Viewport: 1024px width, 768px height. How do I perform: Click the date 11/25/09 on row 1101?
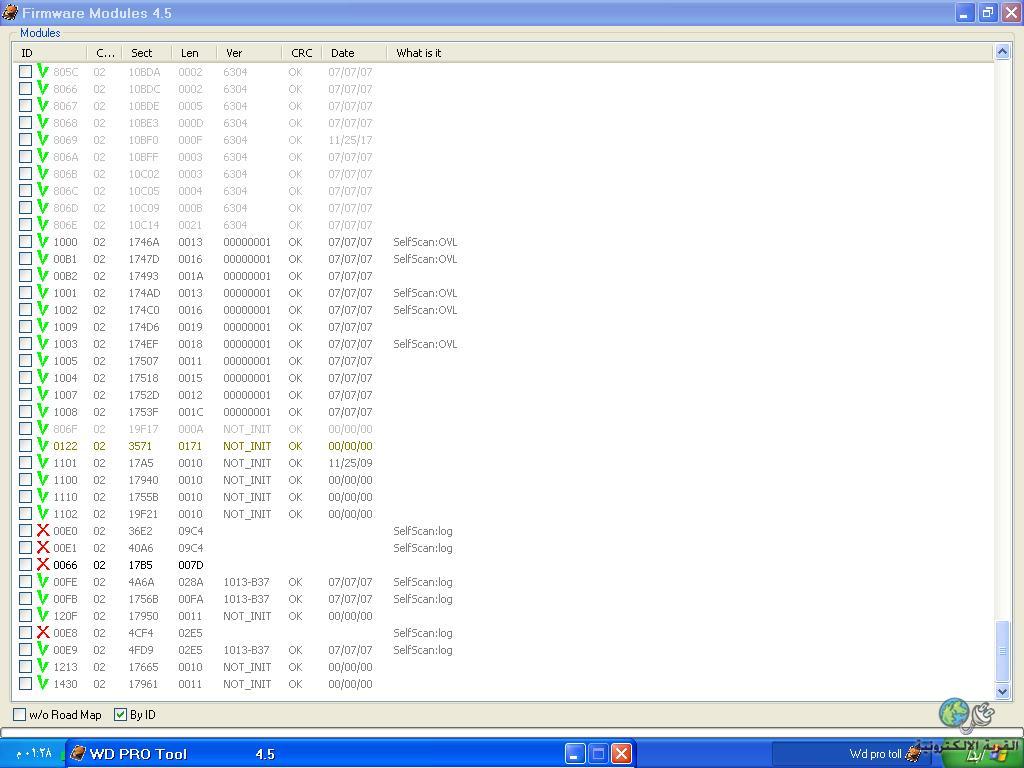coord(350,463)
